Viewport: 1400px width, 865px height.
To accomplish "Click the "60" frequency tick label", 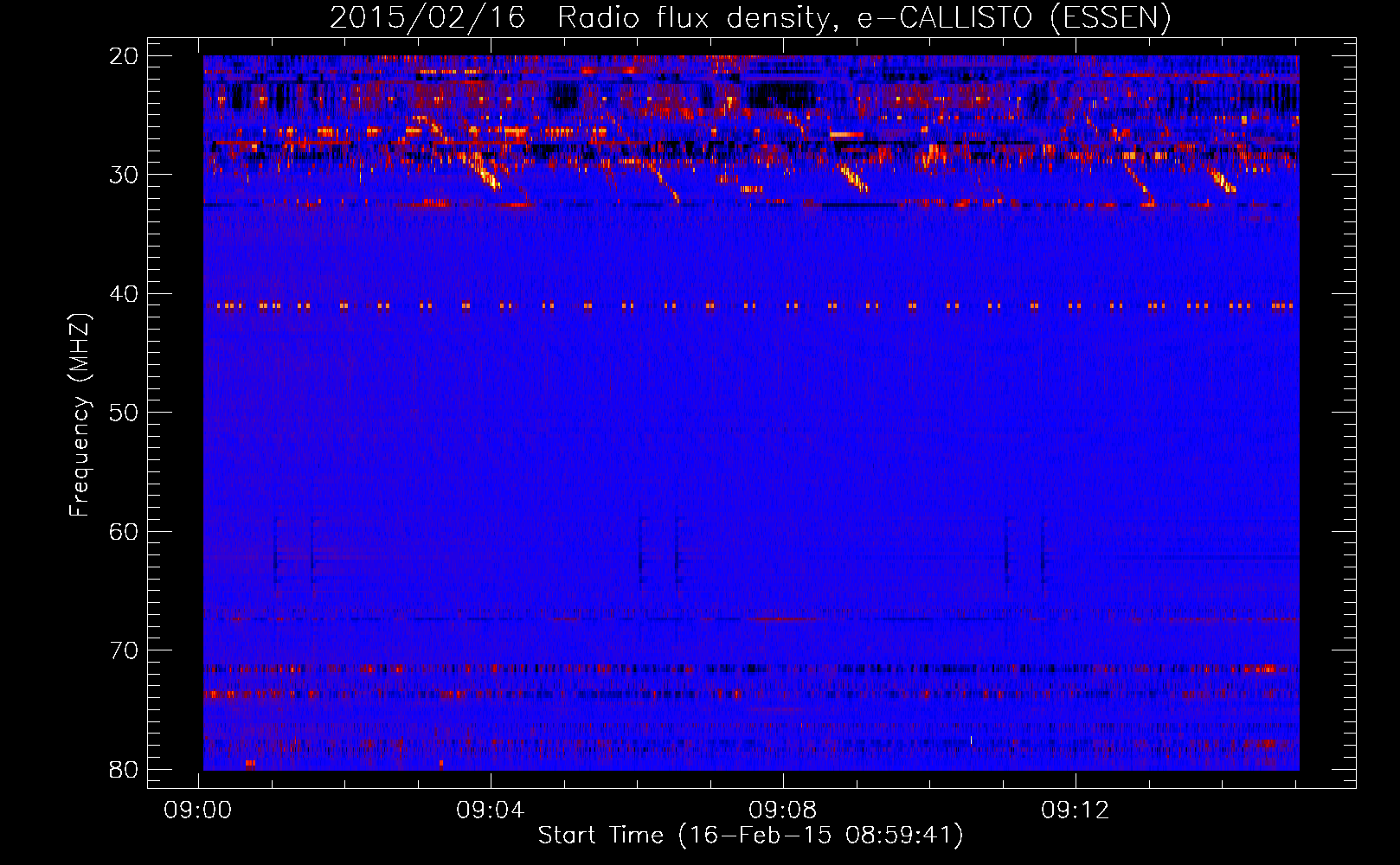I will click(124, 531).
